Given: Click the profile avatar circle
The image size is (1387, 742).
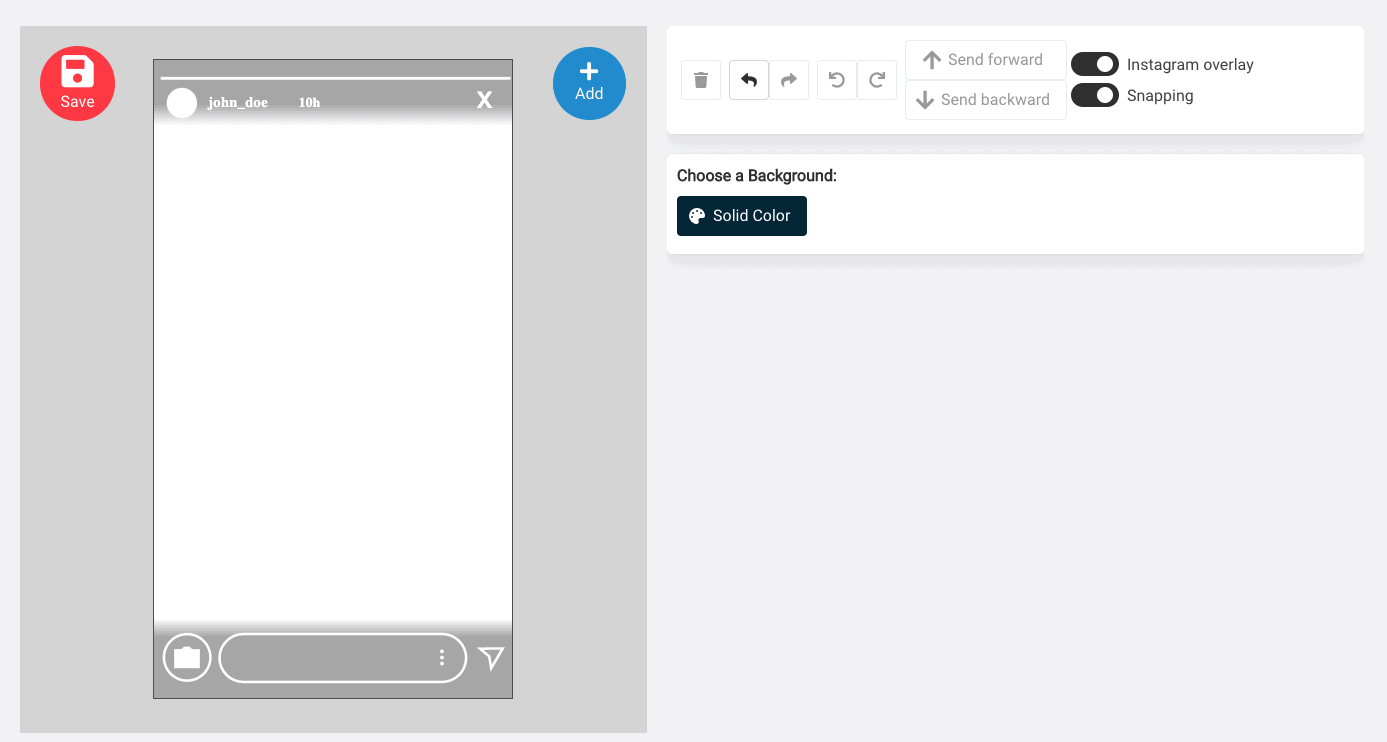Looking at the screenshot, I should 182,103.
